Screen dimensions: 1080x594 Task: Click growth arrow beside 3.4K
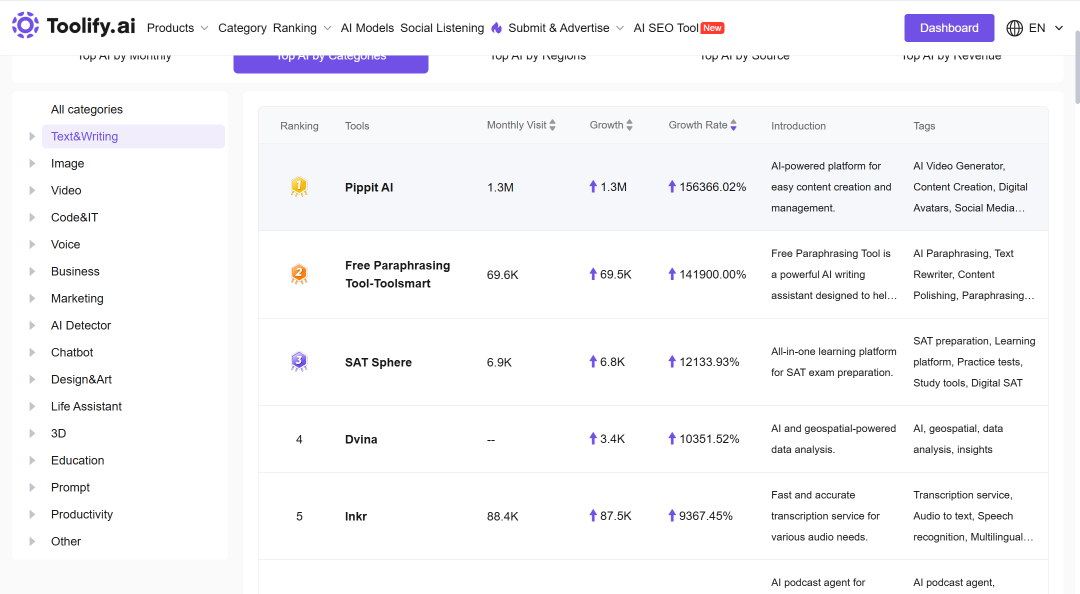pos(593,439)
